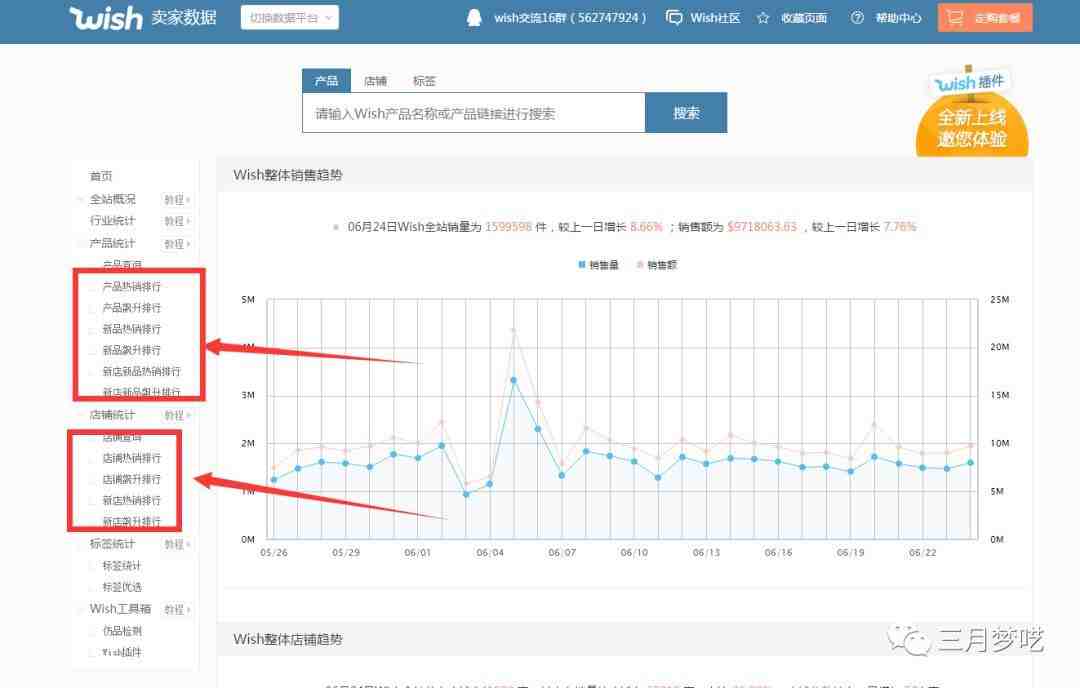Open the Wish社区 link
The width and height of the screenshot is (1080, 688).
[715, 18]
